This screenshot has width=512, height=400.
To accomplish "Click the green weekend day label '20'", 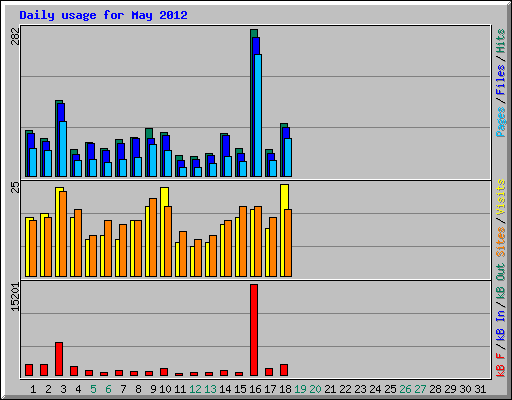I will point(315,389).
